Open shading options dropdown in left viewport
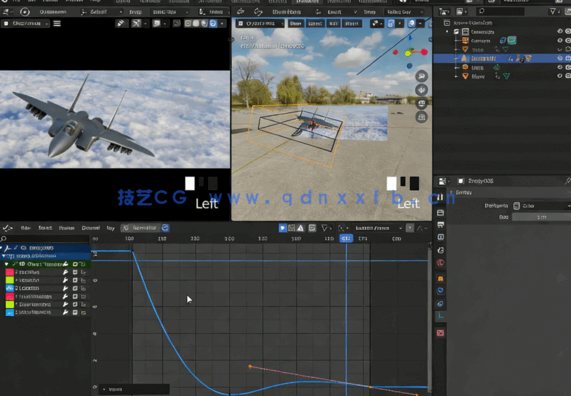 [x=222, y=24]
